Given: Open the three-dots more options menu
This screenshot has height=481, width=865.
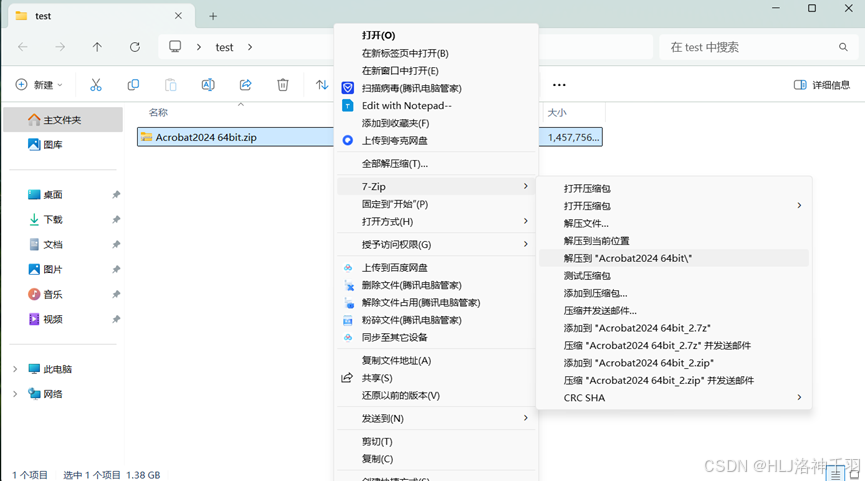Looking at the screenshot, I should (x=559, y=85).
